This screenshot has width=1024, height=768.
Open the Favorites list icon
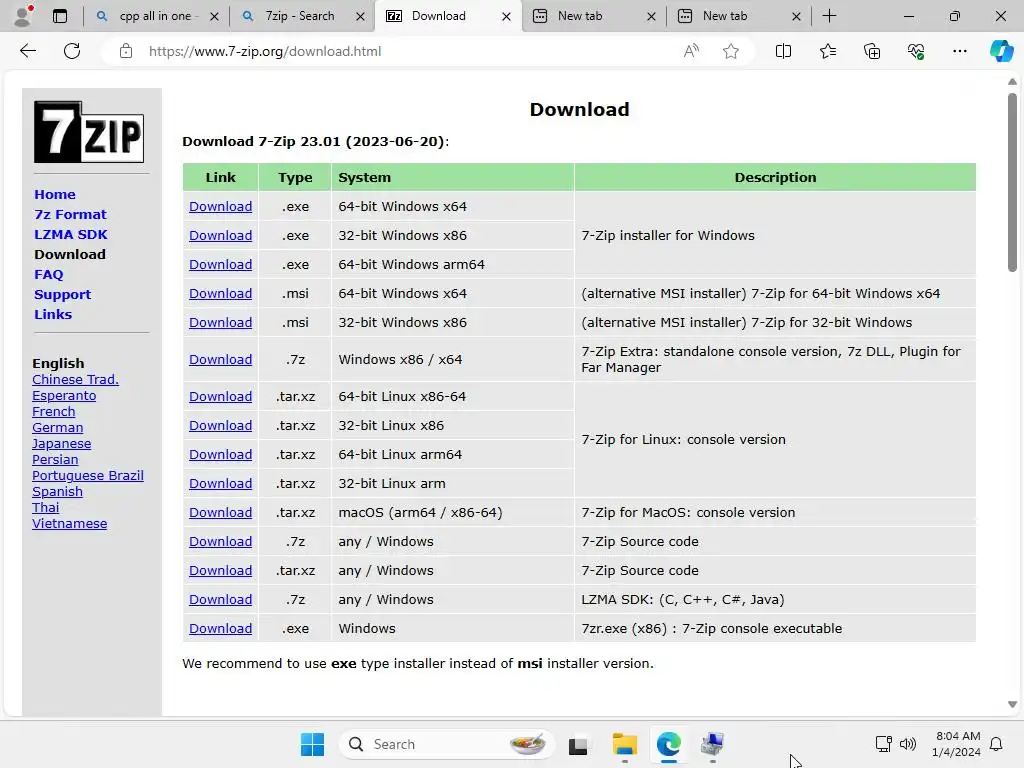827,51
